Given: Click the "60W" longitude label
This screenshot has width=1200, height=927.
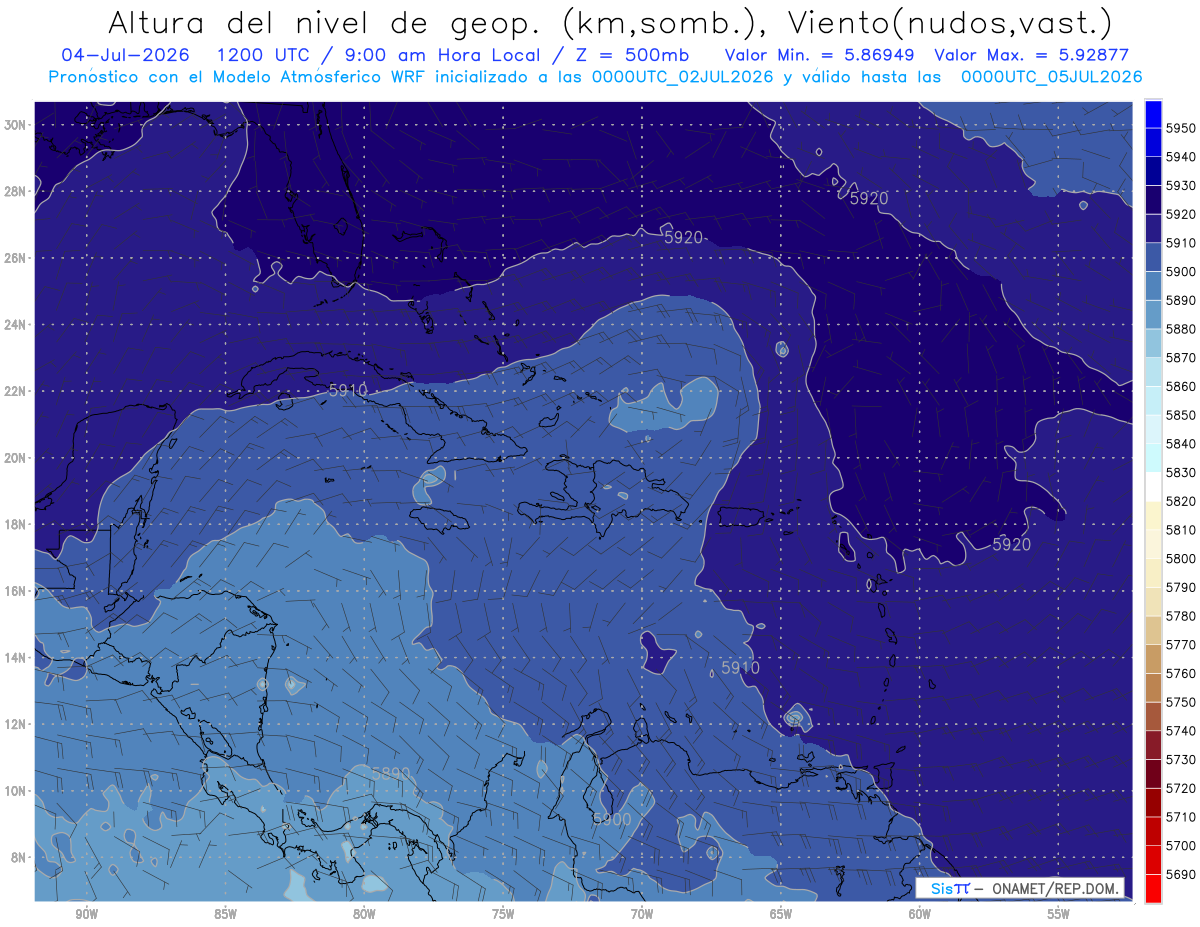Looking at the screenshot, I should [x=920, y=914].
